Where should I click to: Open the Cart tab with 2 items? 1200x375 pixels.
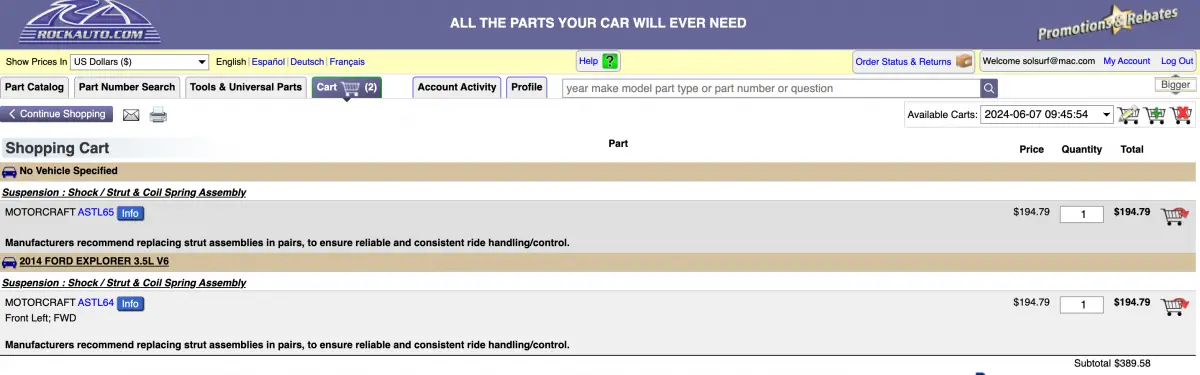pos(346,88)
